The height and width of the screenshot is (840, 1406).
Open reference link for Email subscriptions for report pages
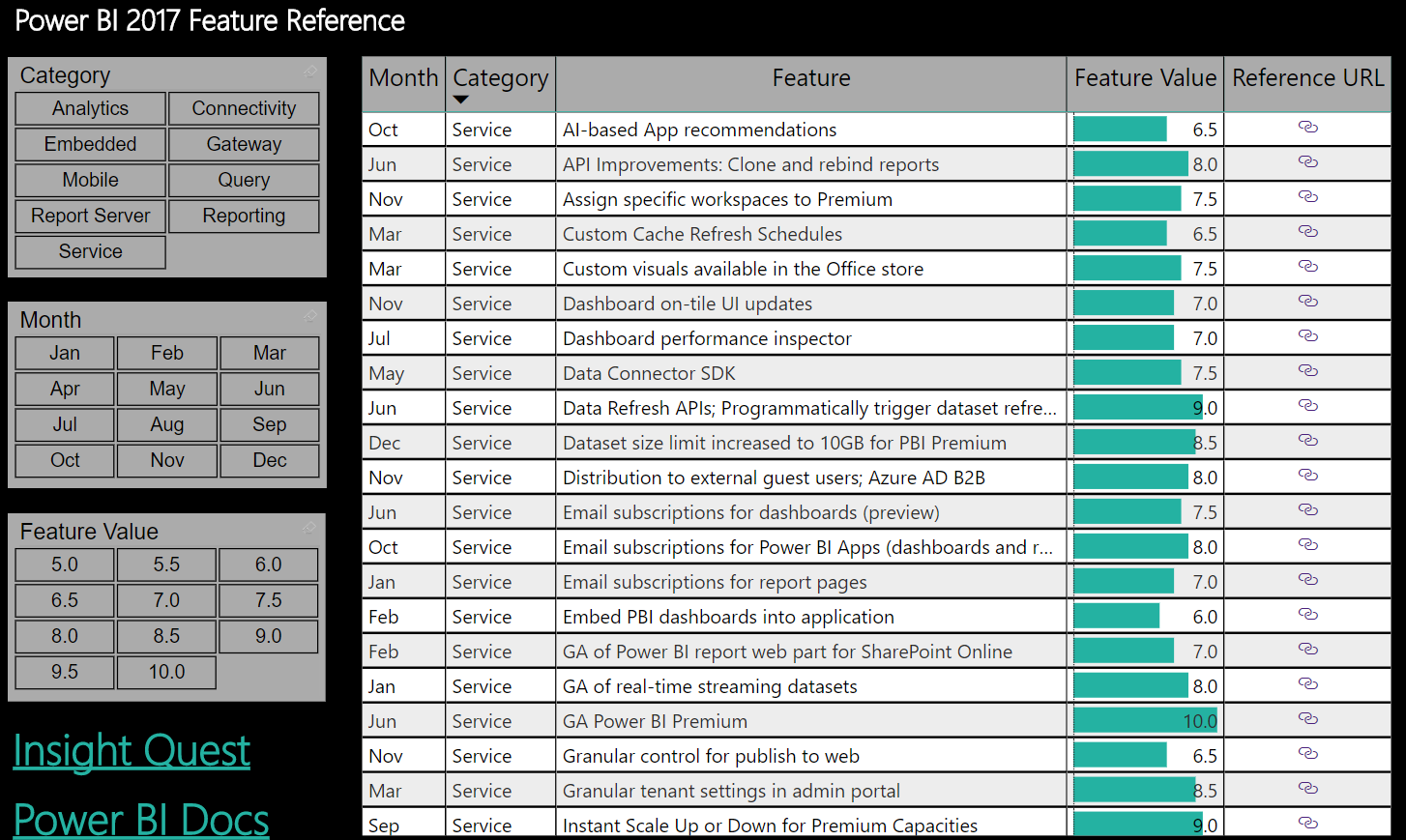(1307, 580)
